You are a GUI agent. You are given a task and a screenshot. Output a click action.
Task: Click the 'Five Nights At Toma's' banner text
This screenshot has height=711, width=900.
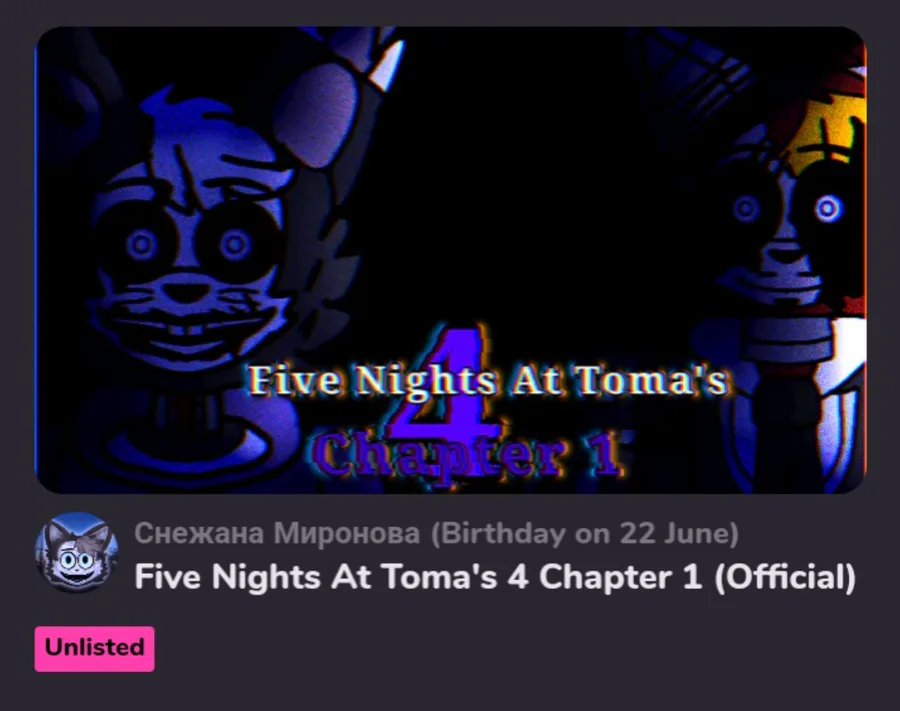(x=488, y=380)
